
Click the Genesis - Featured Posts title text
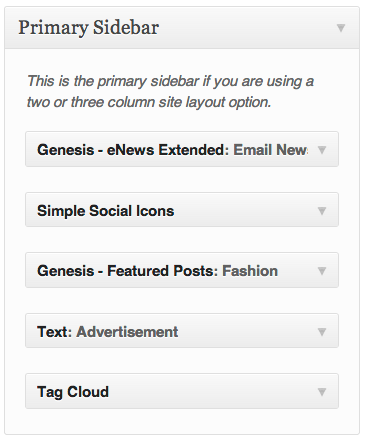coord(127,271)
